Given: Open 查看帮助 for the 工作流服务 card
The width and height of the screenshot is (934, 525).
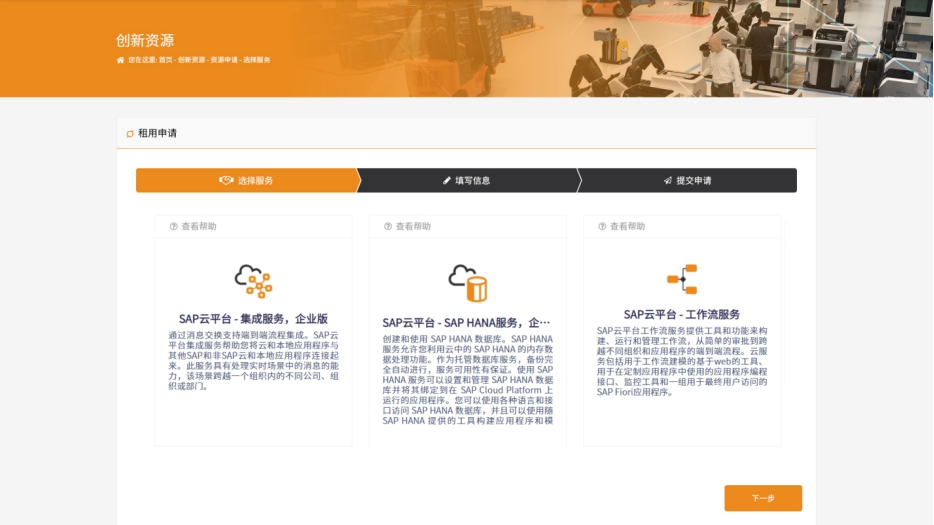Looking at the screenshot, I should pos(621,226).
